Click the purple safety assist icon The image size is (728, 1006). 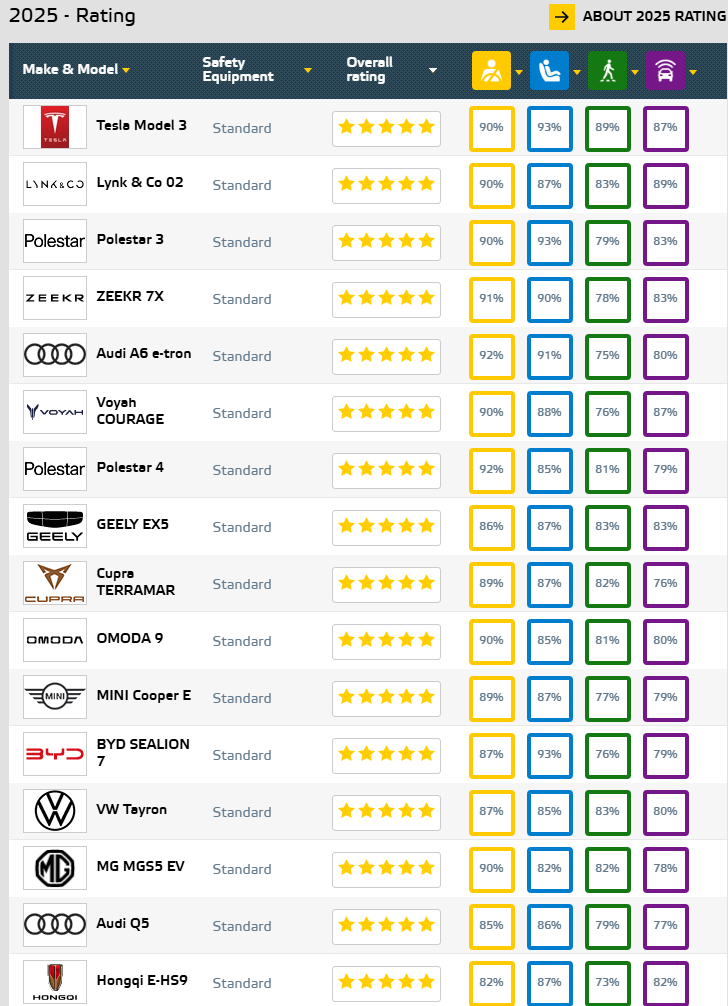[665, 71]
